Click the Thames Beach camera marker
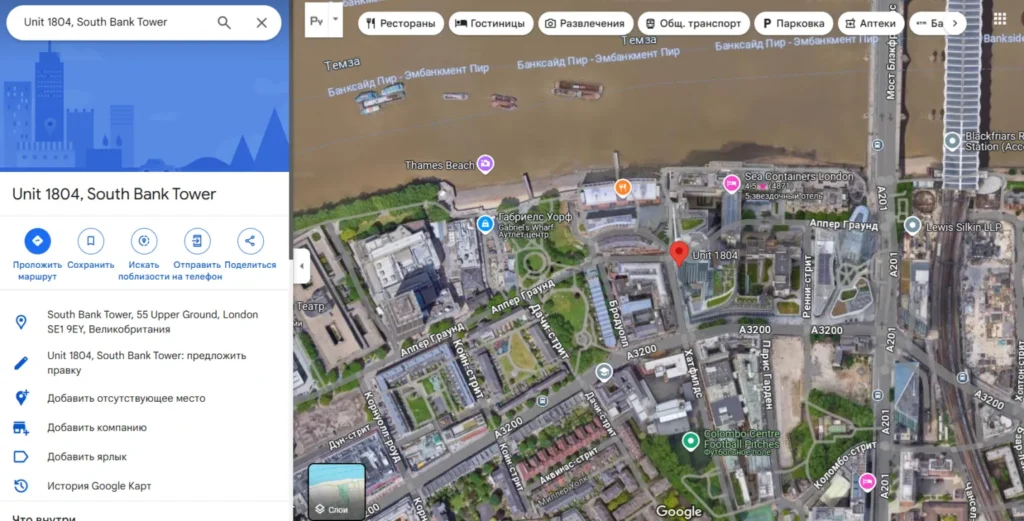The height and width of the screenshot is (521, 1024). point(485,164)
